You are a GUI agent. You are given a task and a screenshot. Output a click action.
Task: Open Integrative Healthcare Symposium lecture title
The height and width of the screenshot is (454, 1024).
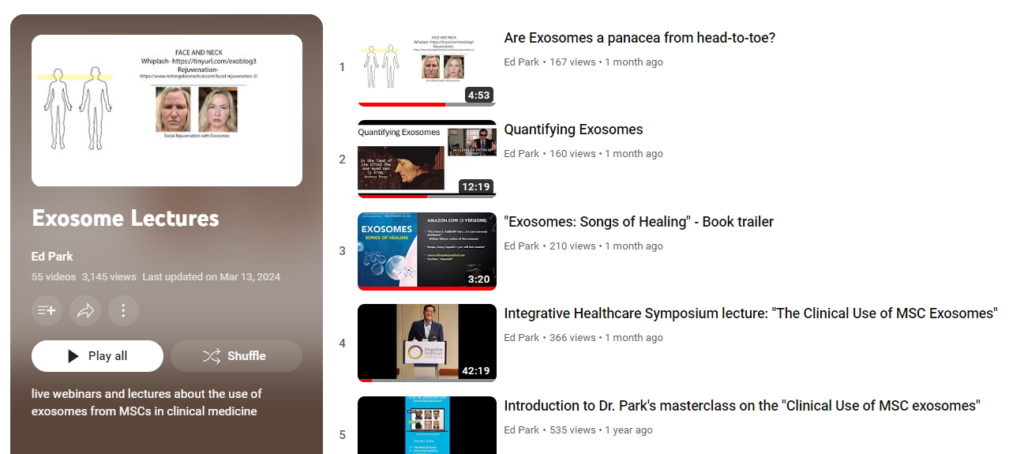(751, 314)
